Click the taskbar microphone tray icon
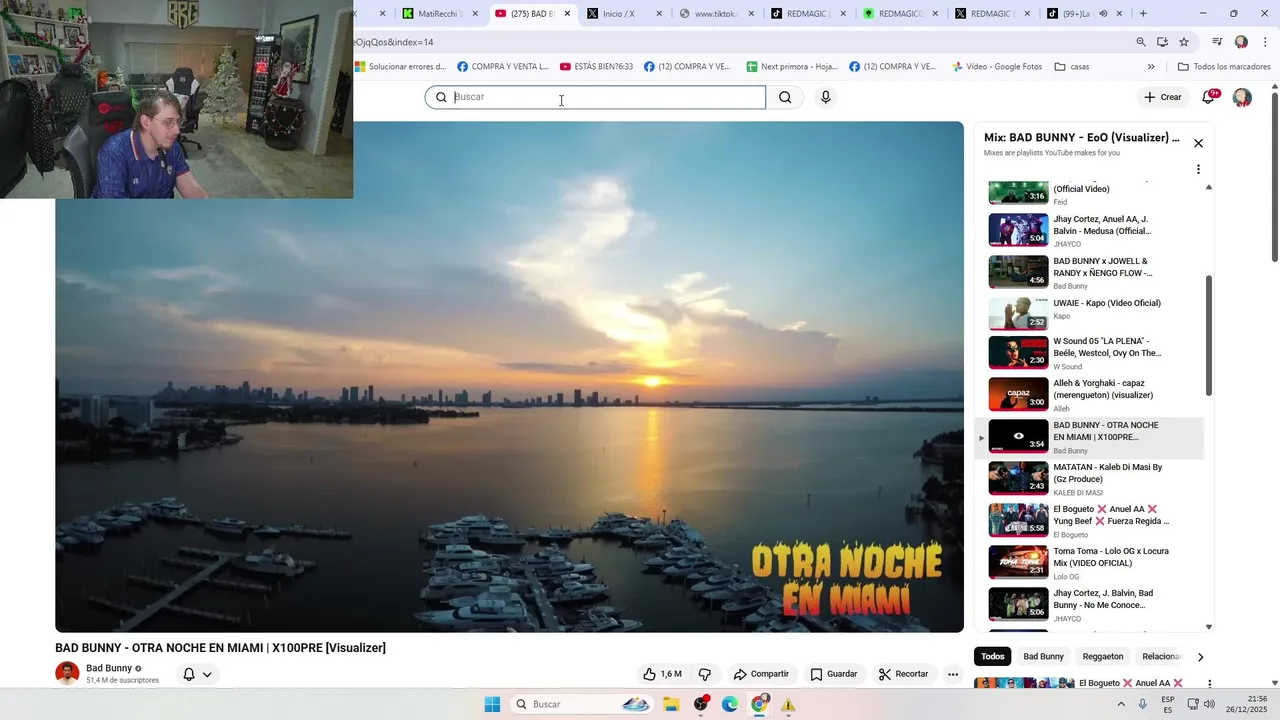The image size is (1280, 720). [x=1142, y=704]
